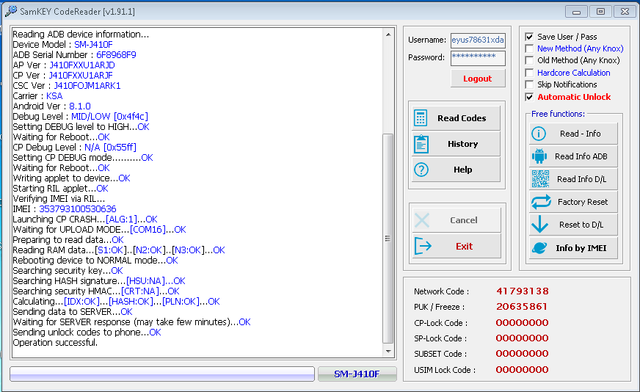The height and width of the screenshot is (392, 640).
Task: Click the Exit arrow icon
Action: pos(422,246)
